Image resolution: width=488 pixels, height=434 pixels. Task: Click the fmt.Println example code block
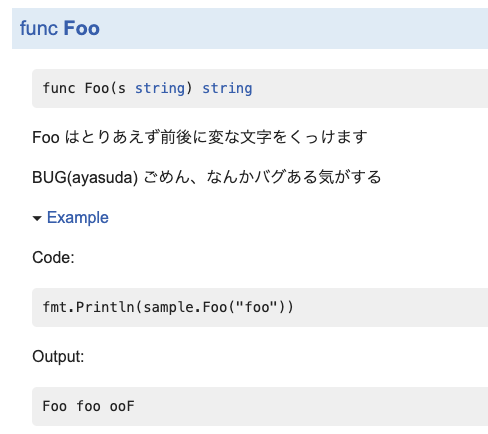click(260, 307)
